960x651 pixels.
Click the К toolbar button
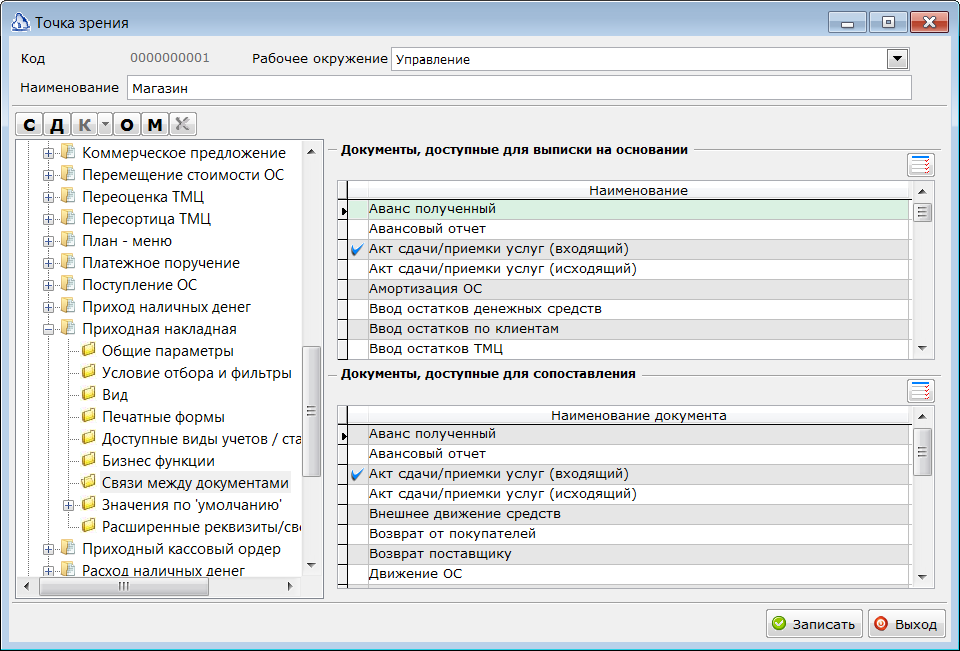[x=84, y=124]
